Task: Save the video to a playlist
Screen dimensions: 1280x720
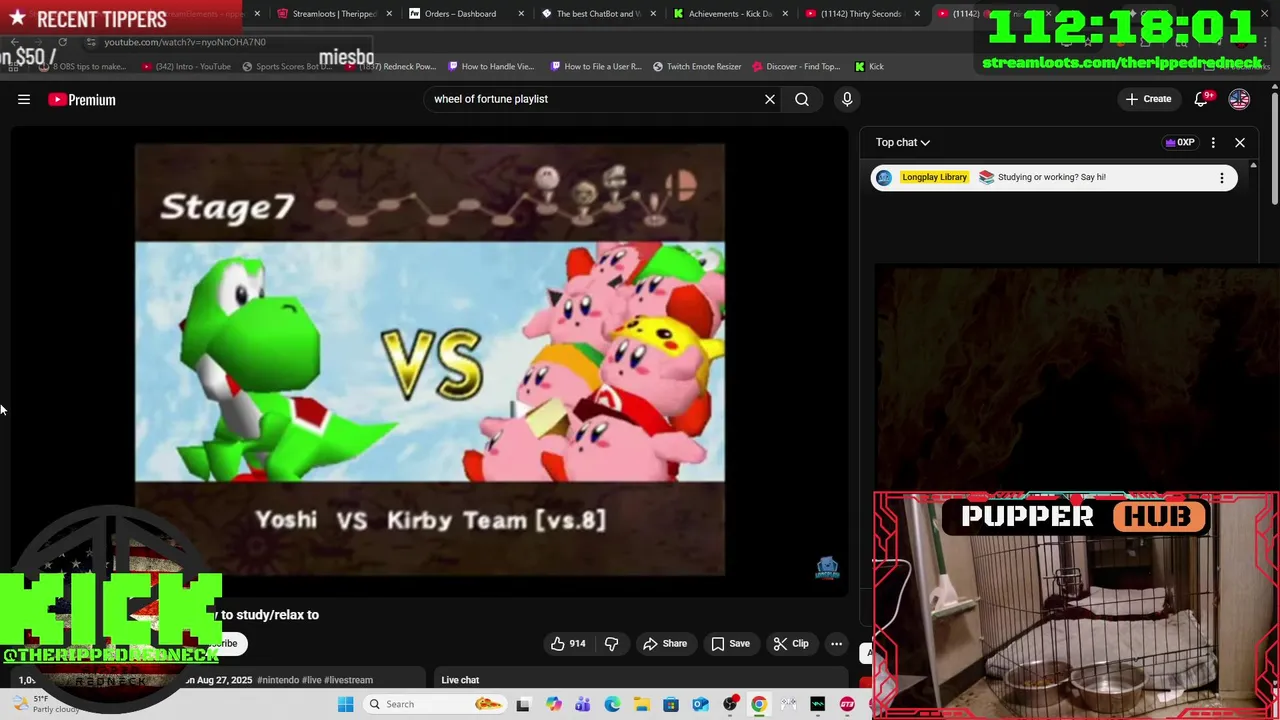Action: coord(730,644)
